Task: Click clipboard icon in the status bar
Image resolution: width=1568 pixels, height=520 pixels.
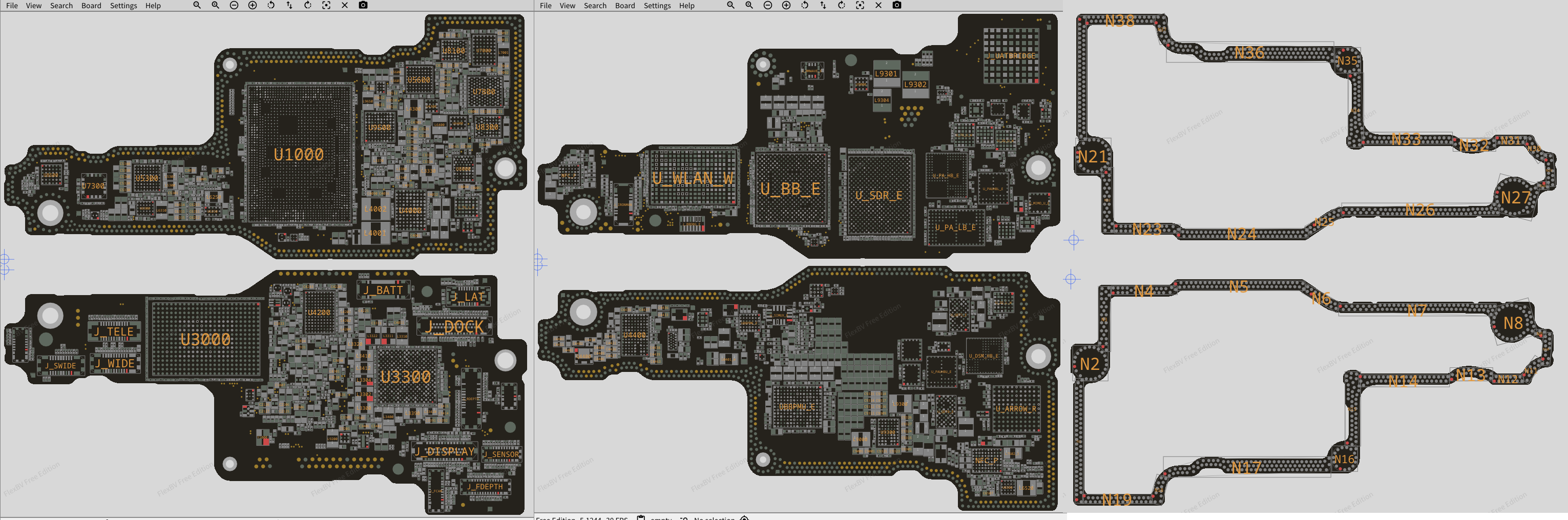Action: 640,517
